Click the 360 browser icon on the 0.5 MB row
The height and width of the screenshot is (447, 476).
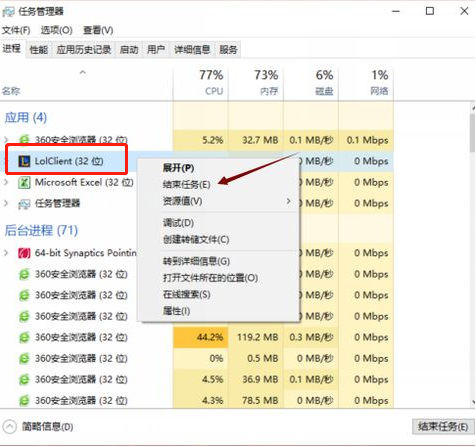24,359
